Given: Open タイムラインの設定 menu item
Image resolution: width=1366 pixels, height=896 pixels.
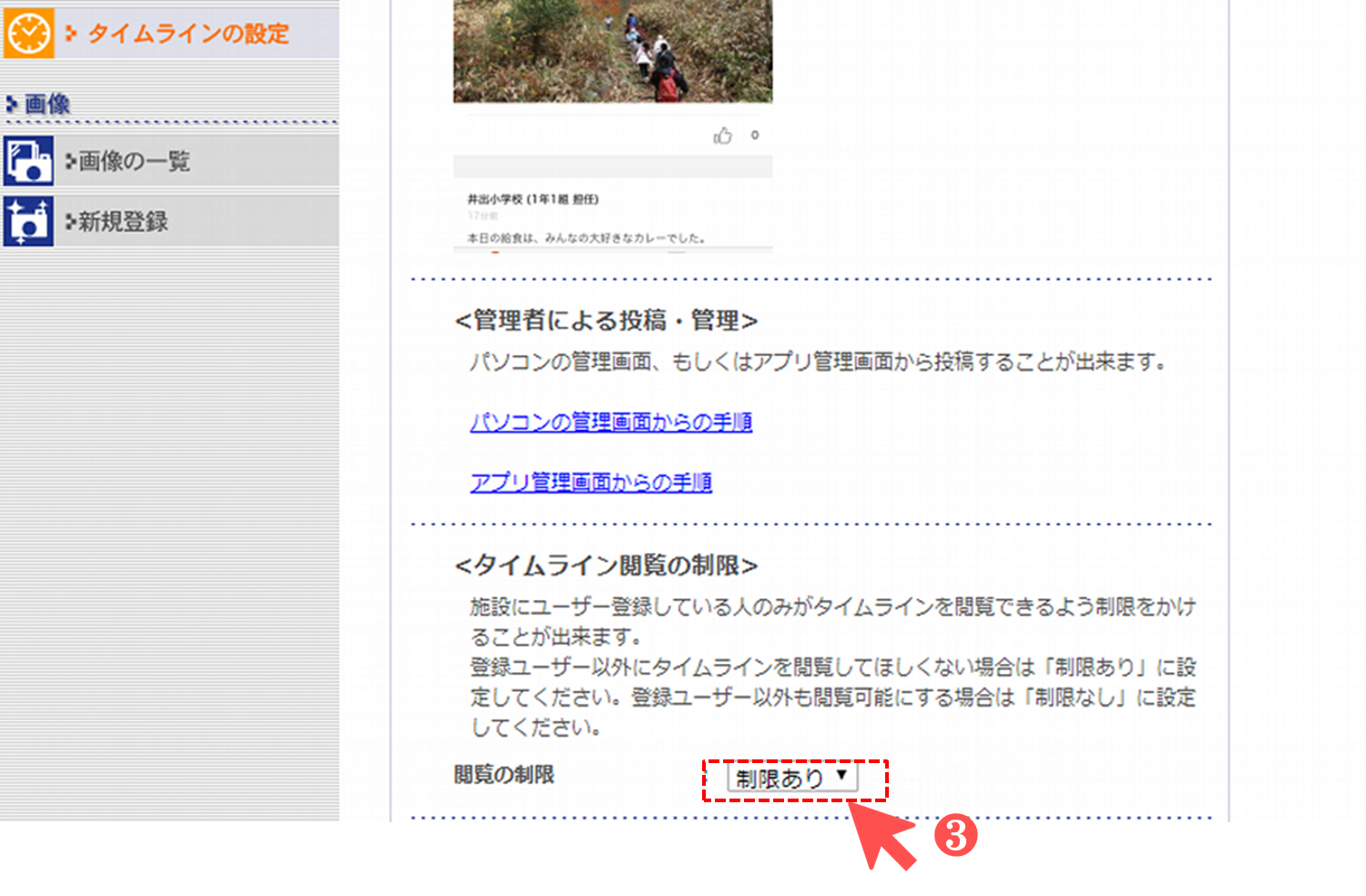Looking at the screenshot, I should pyautogui.click(x=188, y=34).
